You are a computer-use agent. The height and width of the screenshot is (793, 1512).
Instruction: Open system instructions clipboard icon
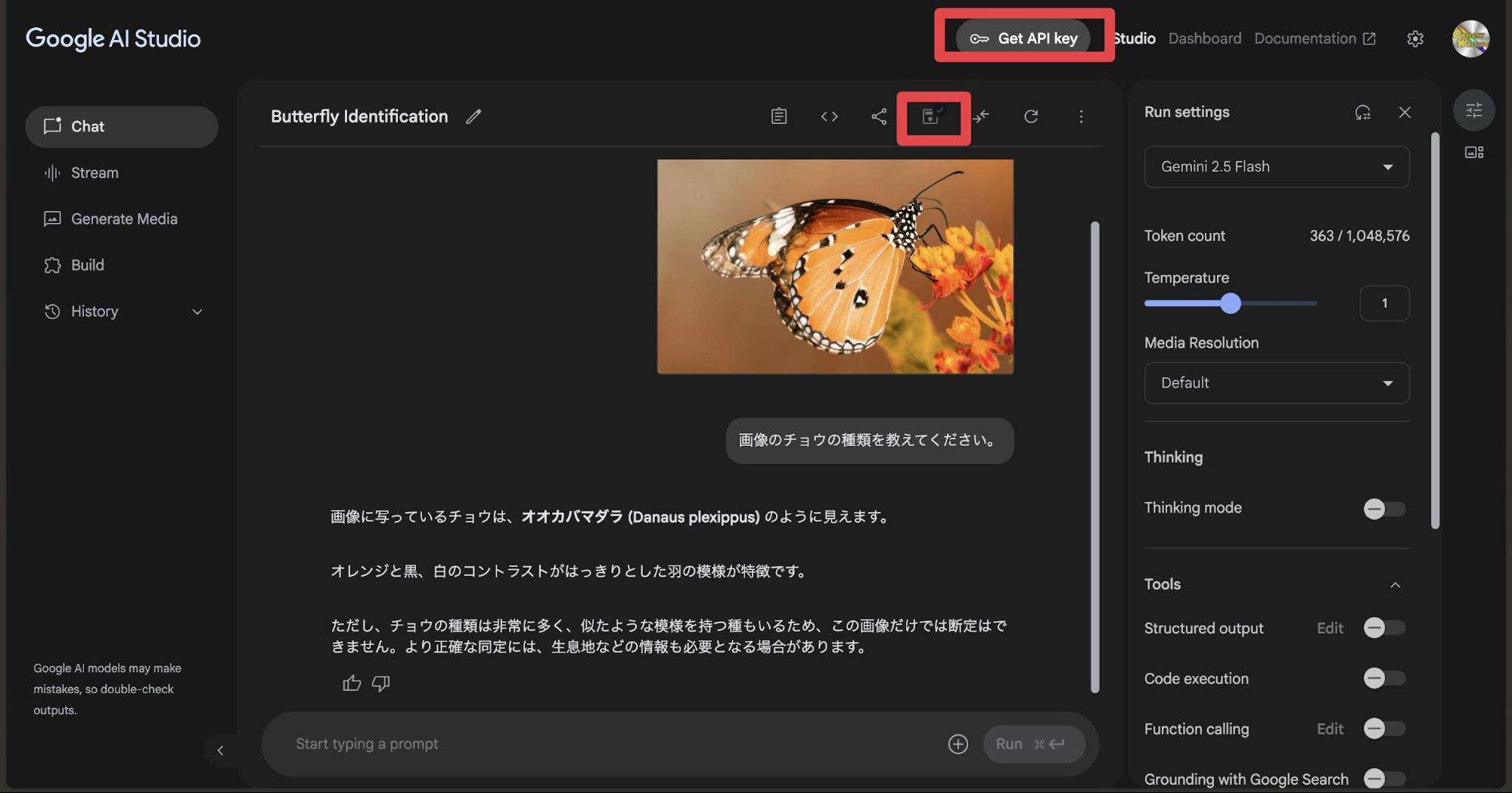(x=778, y=116)
